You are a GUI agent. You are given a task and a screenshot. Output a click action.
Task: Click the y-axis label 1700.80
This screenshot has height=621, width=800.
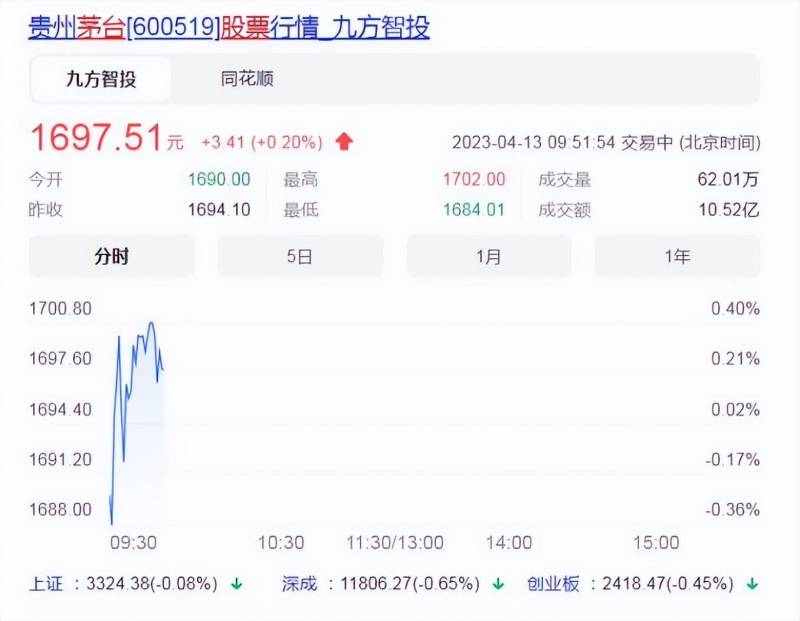click(60, 309)
